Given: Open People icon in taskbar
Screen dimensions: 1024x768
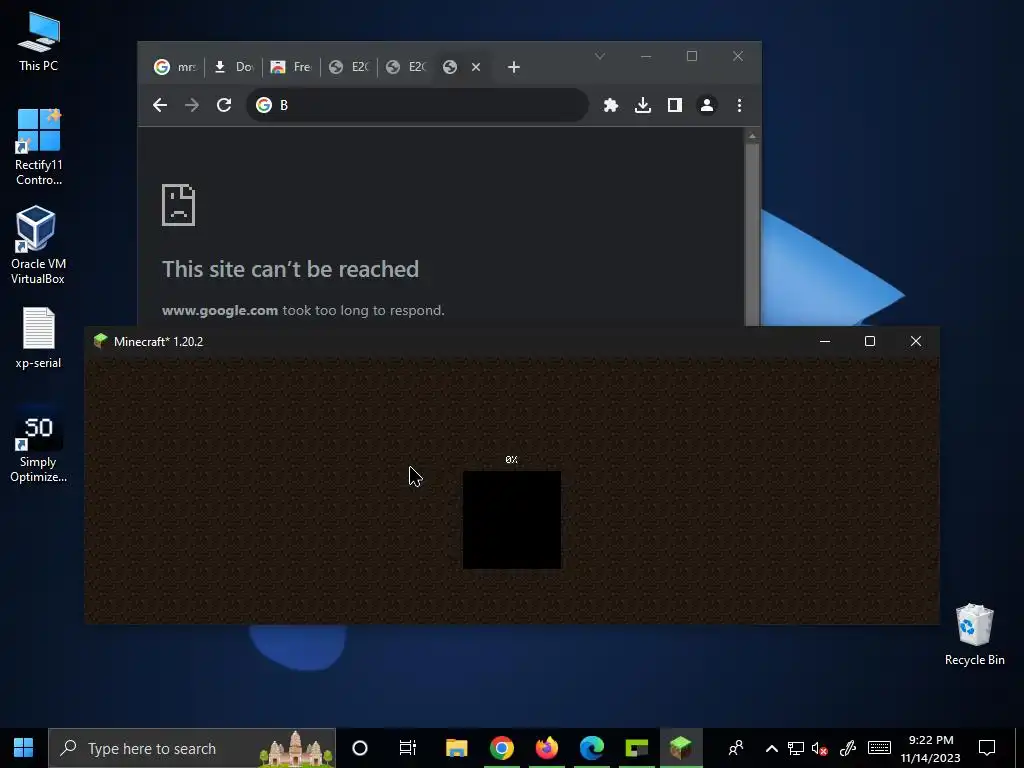Looking at the screenshot, I should tap(736, 748).
